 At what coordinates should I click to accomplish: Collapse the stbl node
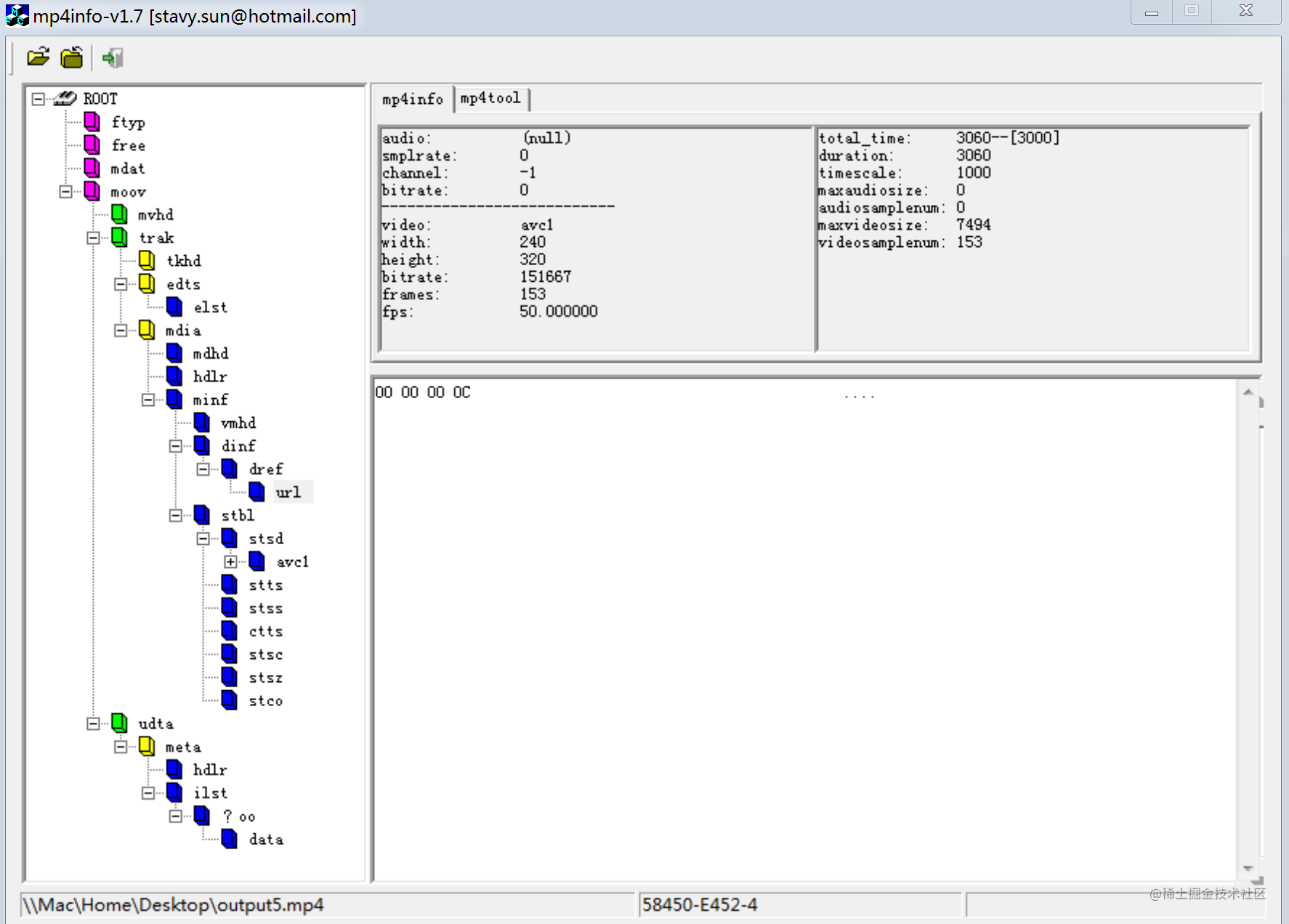175,516
